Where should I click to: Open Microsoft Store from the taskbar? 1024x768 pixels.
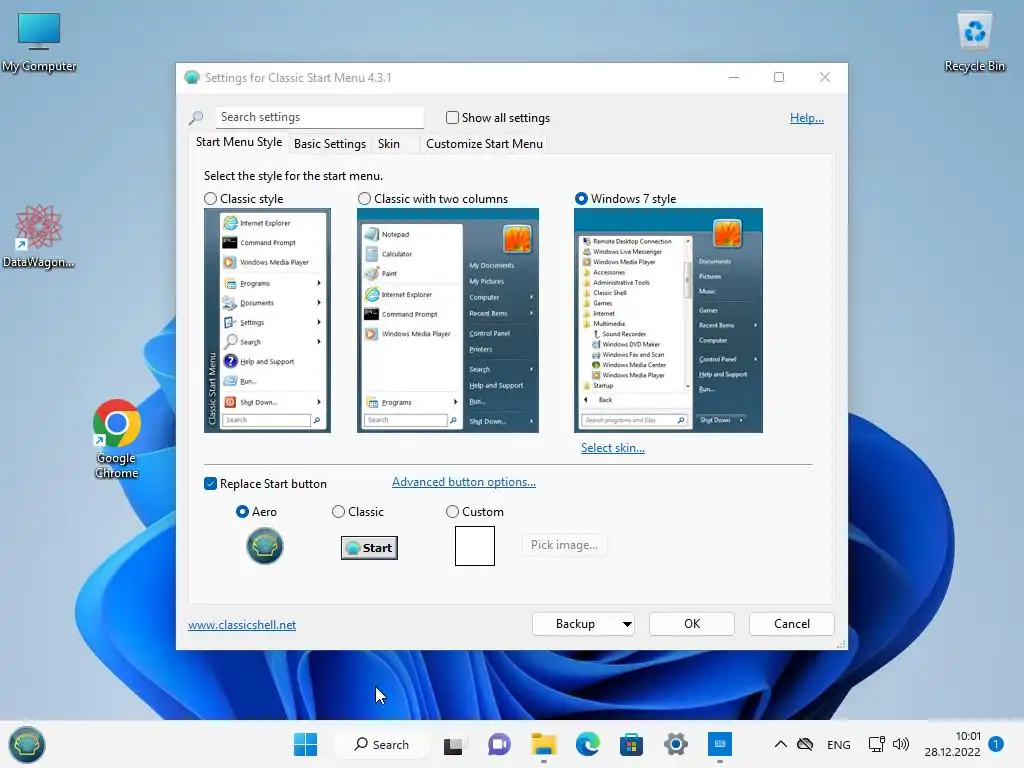point(631,744)
